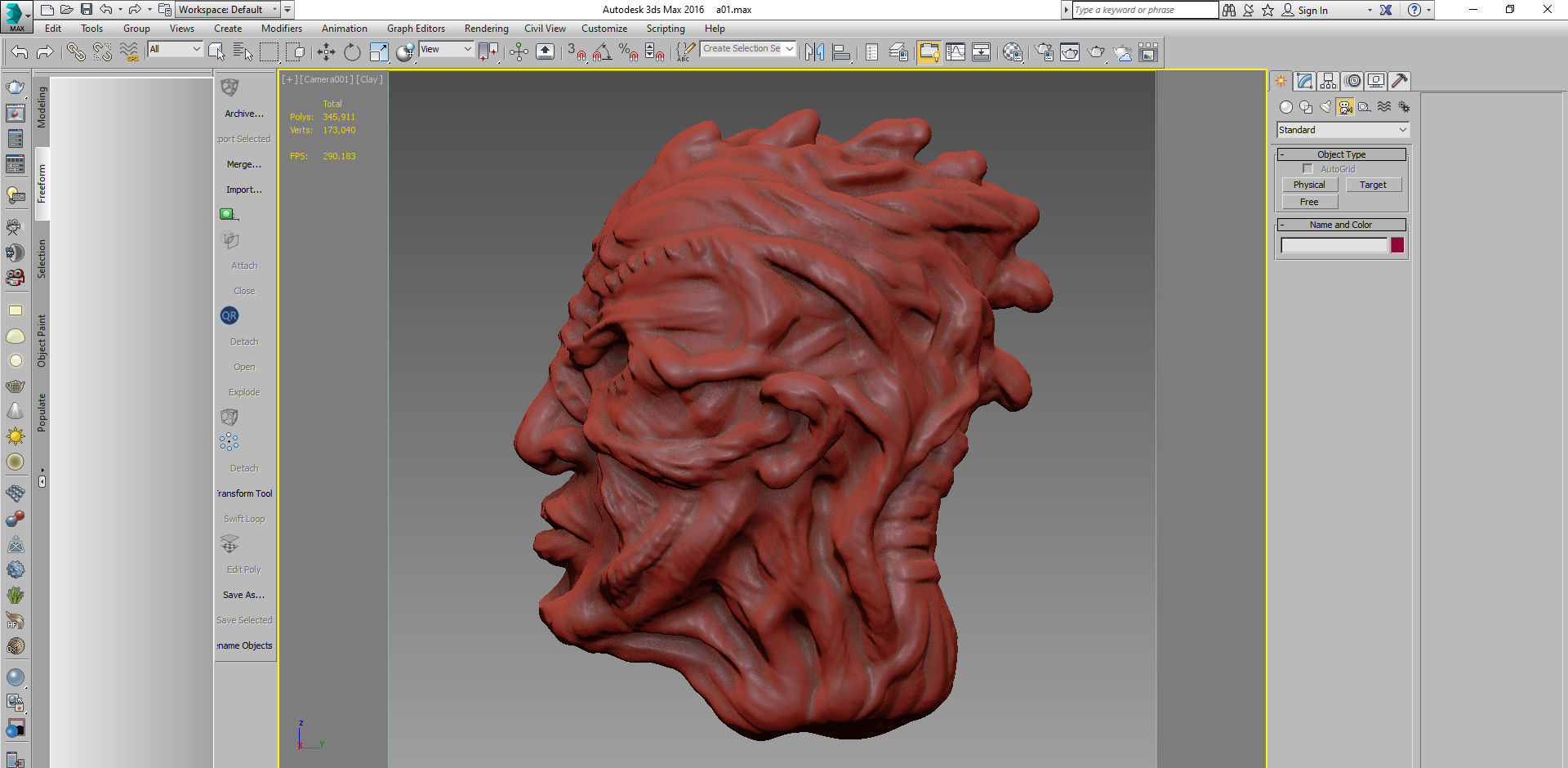Activate the Select and Uniform Scale tool

pyautogui.click(x=379, y=52)
